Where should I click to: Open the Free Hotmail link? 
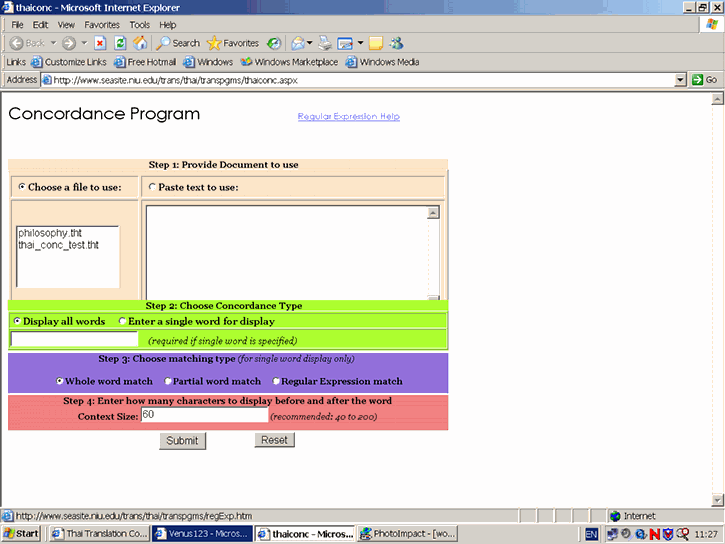coord(145,62)
